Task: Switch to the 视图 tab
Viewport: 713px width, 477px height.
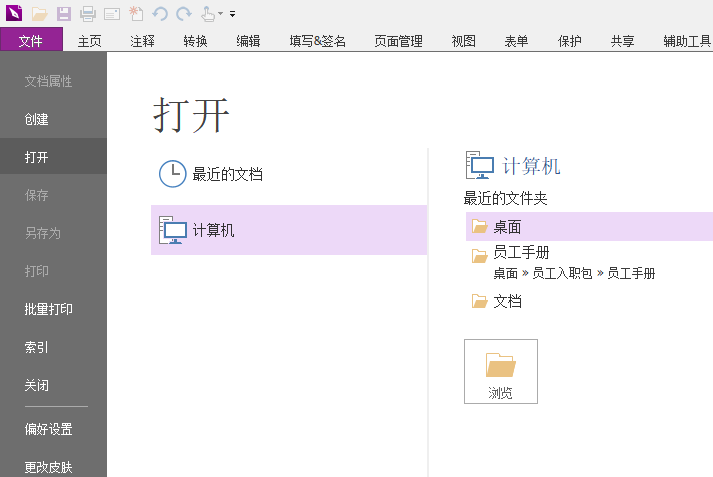Action: (x=463, y=41)
